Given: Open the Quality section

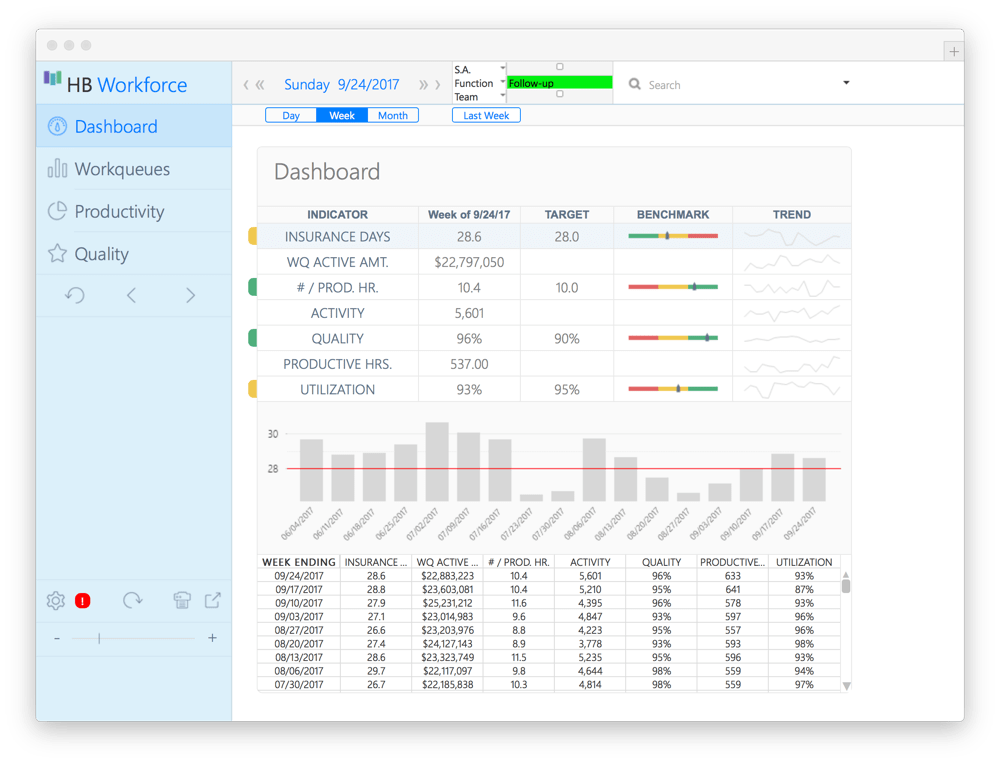Looking at the screenshot, I should point(134,254).
